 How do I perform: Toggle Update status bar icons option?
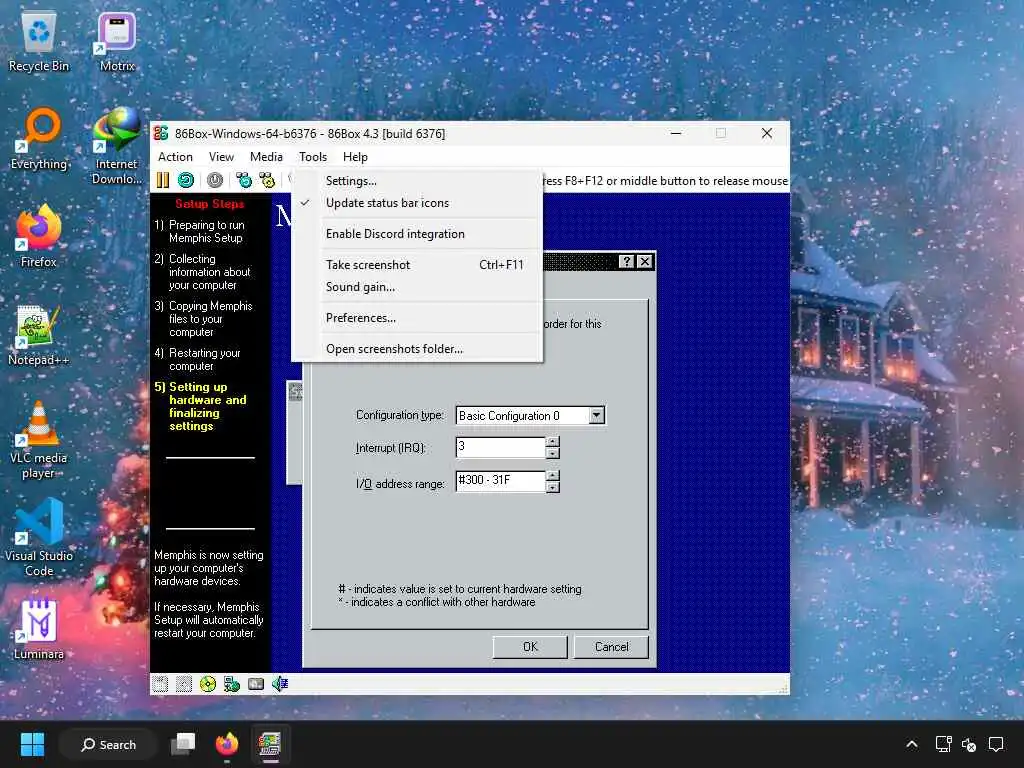tap(417, 203)
